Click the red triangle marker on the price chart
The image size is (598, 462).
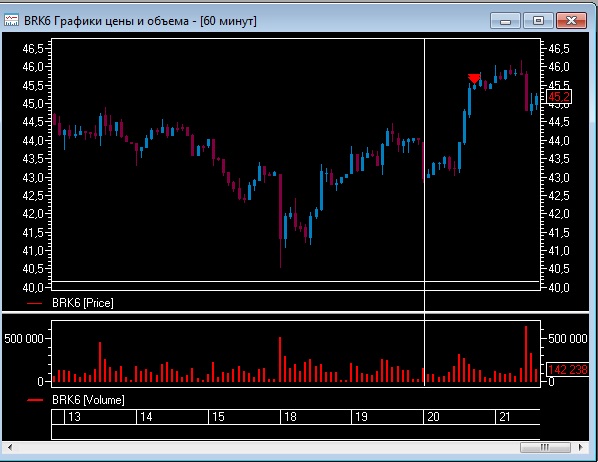(474, 78)
